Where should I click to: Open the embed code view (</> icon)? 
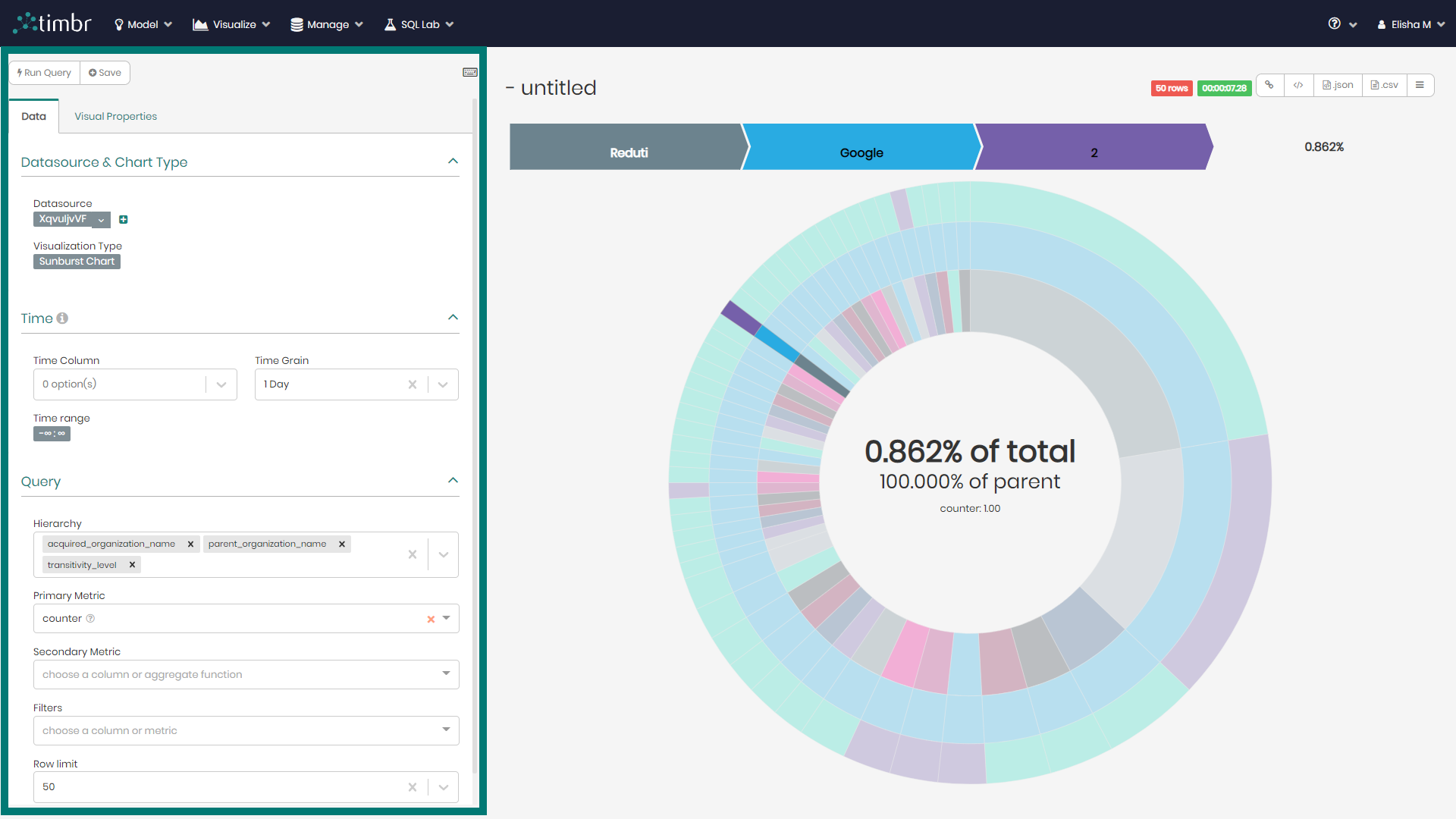pos(1298,85)
